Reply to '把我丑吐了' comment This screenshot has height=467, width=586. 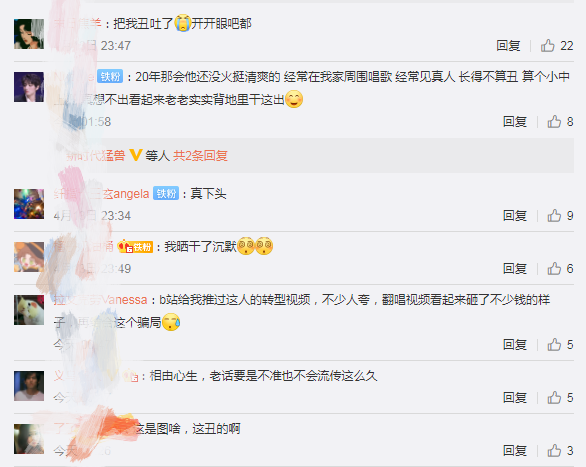click(x=508, y=46)
